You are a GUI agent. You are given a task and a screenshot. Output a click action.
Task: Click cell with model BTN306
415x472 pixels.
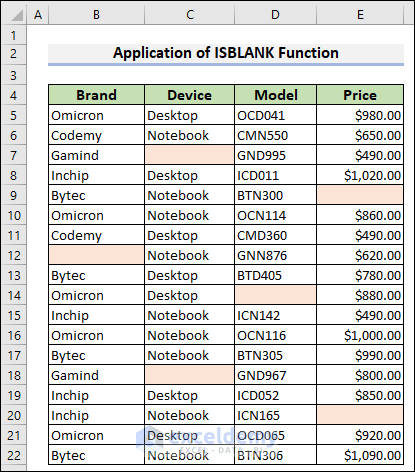(x=275, y=455)
